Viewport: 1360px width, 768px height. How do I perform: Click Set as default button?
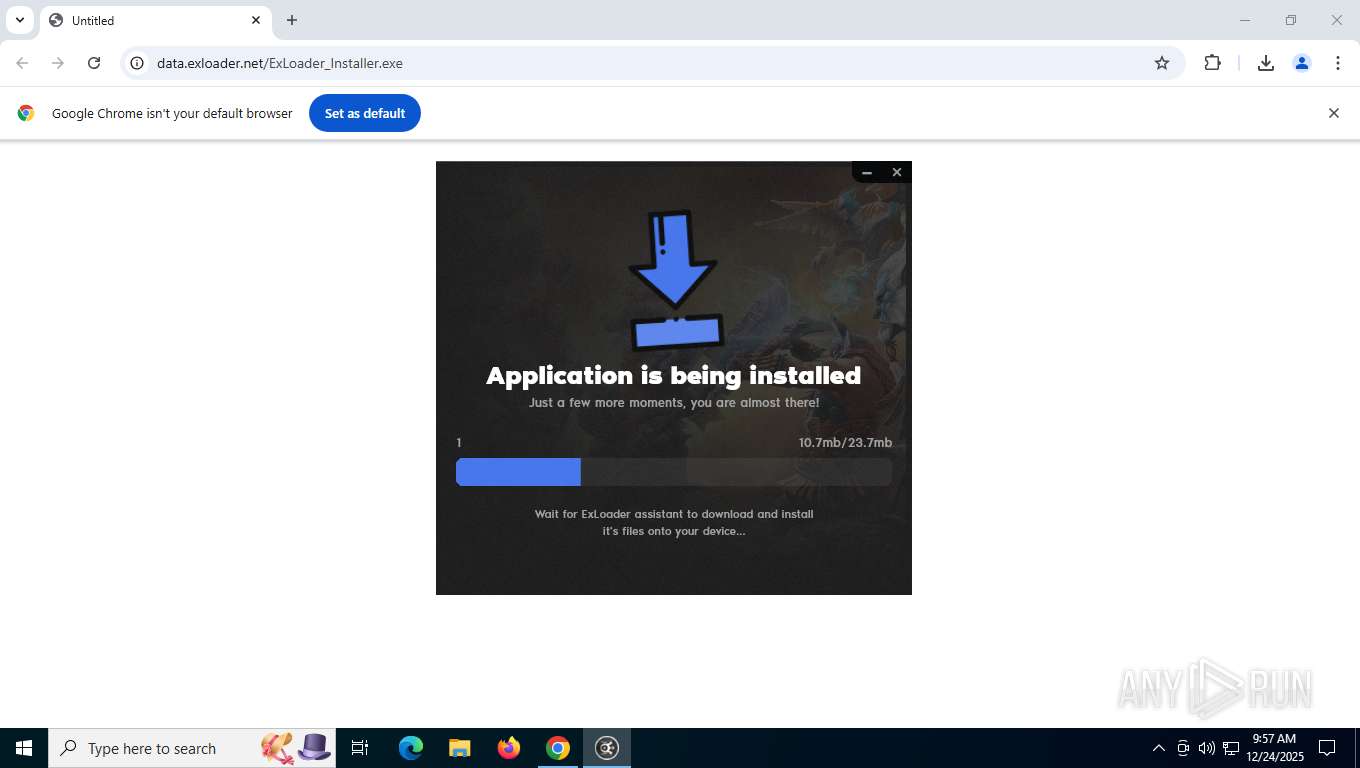pyautogui.click(x=365, y=113)
